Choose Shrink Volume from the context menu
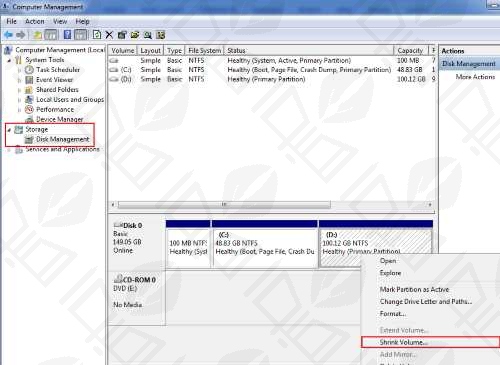Viewport: 500px width, 365px height. [430, 342]
